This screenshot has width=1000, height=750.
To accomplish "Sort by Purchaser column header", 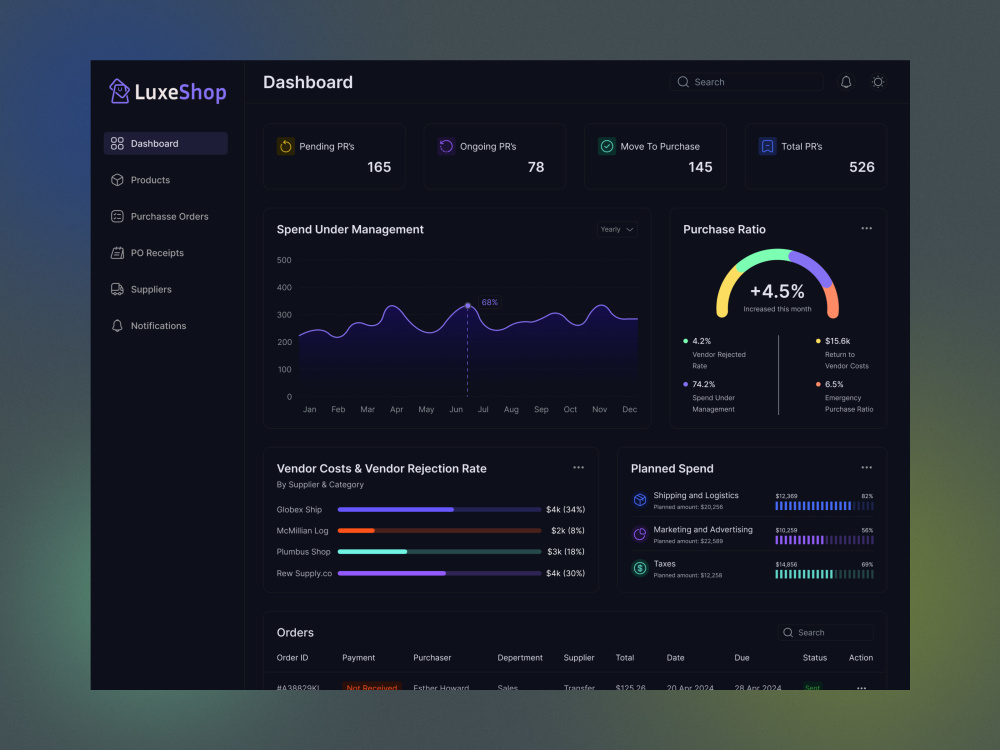I will click(x=432, y=658).
